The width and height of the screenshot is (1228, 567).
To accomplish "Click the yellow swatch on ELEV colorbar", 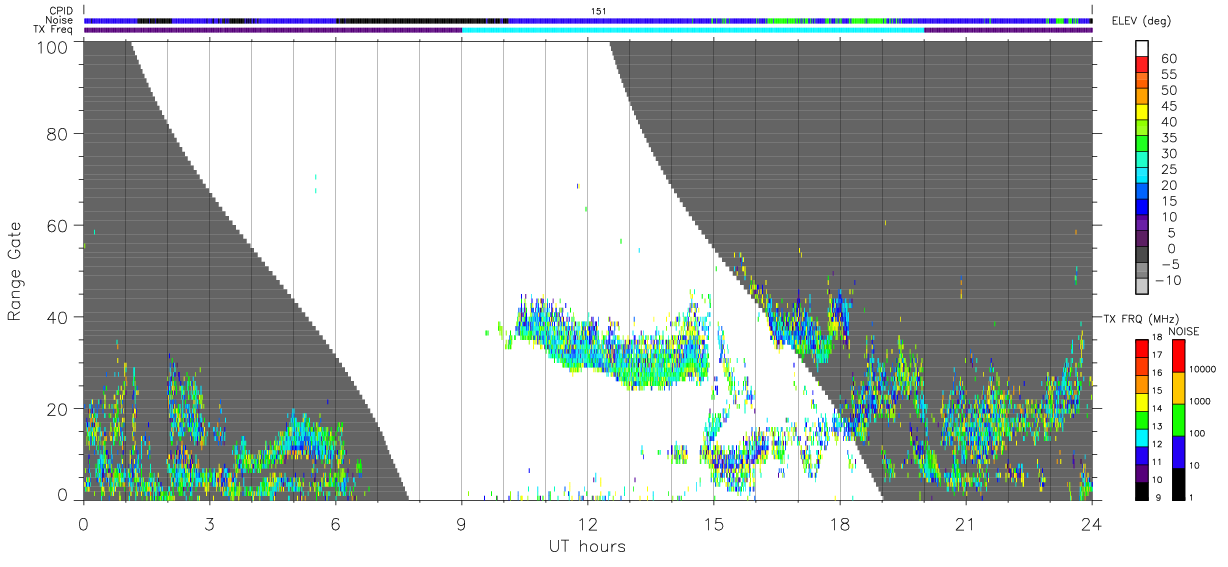I will coord(1142,112).
